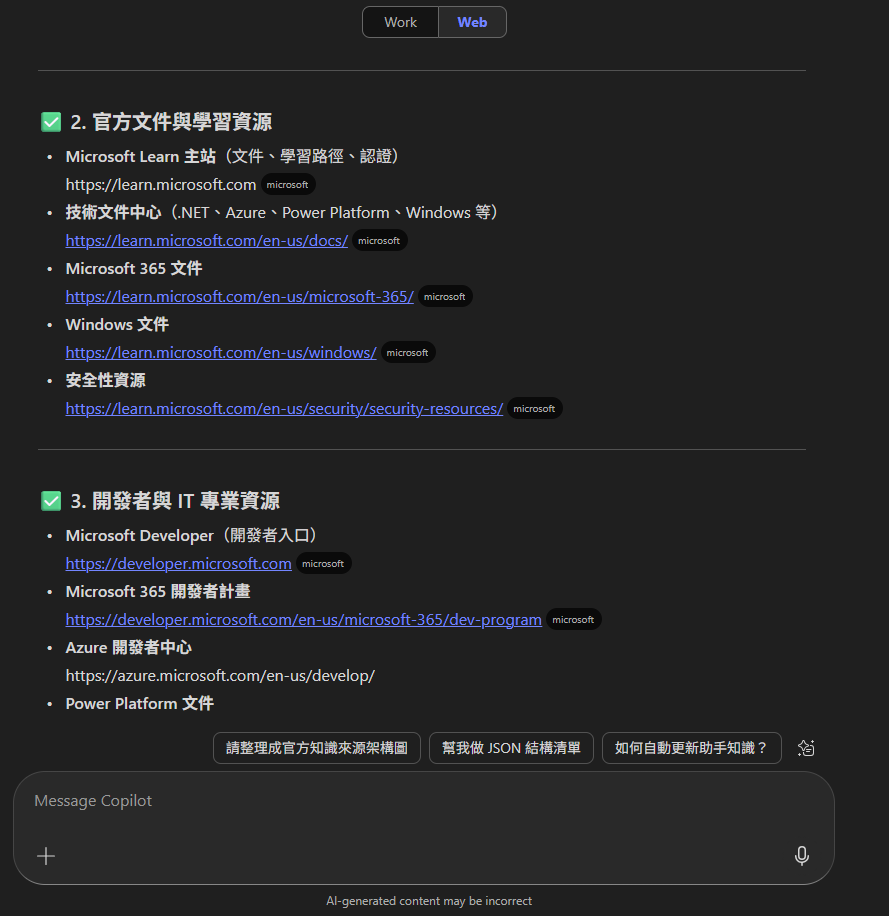Open the learn.microsoft.com/en-us/docs/ link
This screenshot has height=916, width=889.
pos(207,241)
